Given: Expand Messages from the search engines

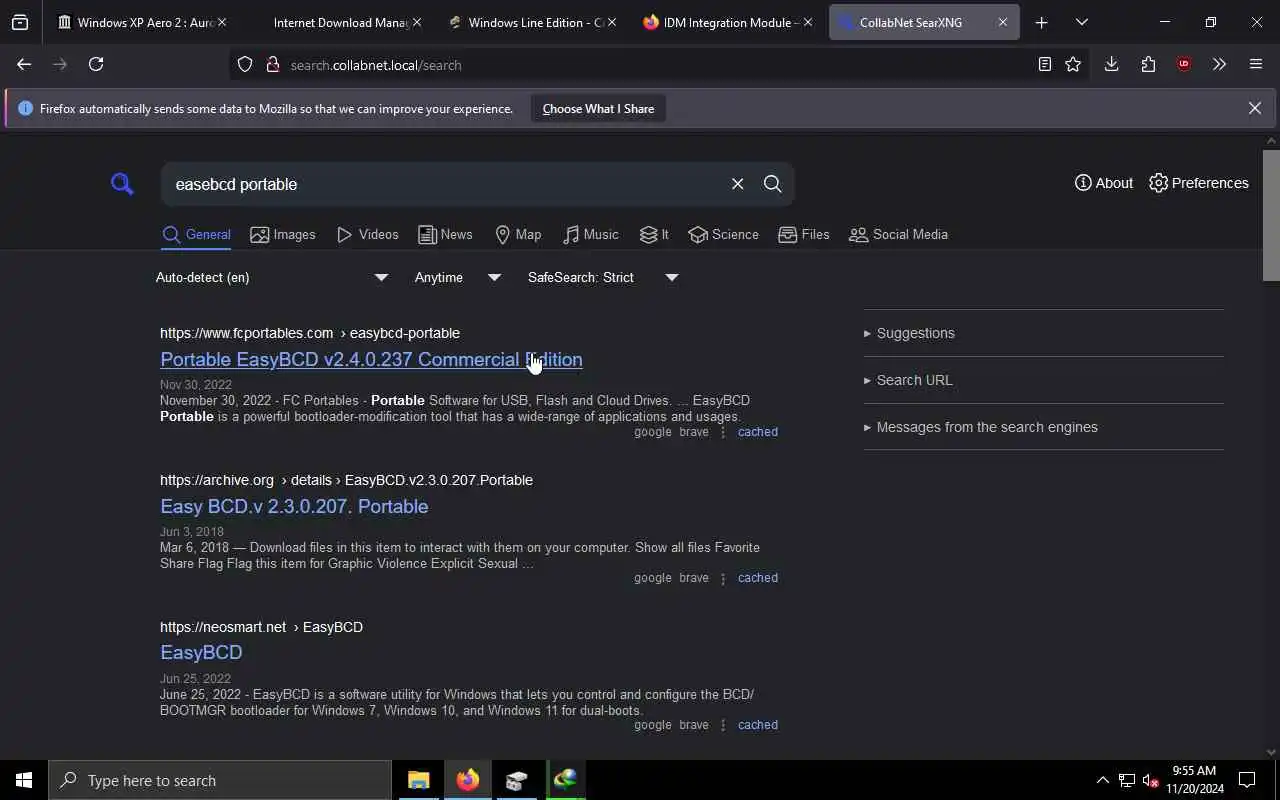Looking at the screenshot, I should click(x=980, y=427).
